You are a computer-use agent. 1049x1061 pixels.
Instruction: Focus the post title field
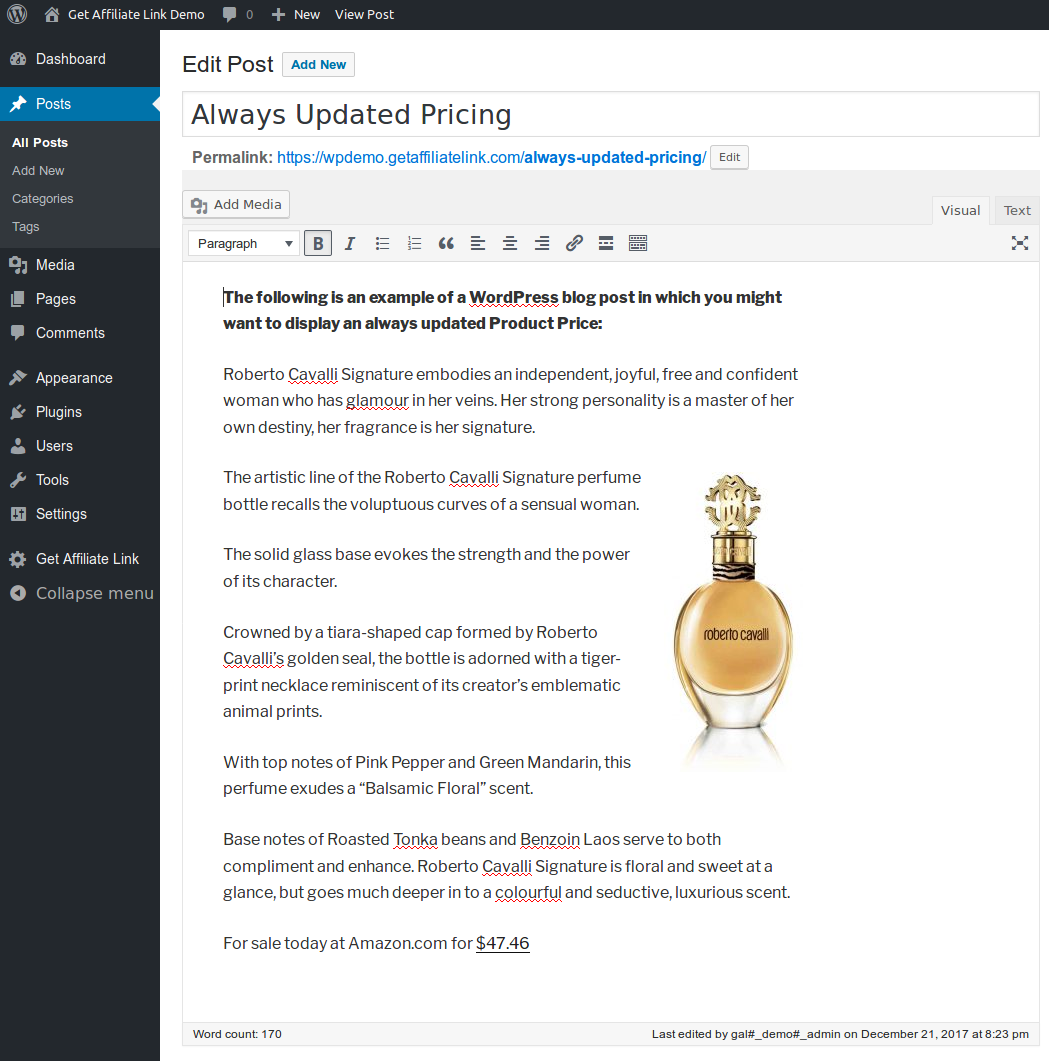point(610,114)
